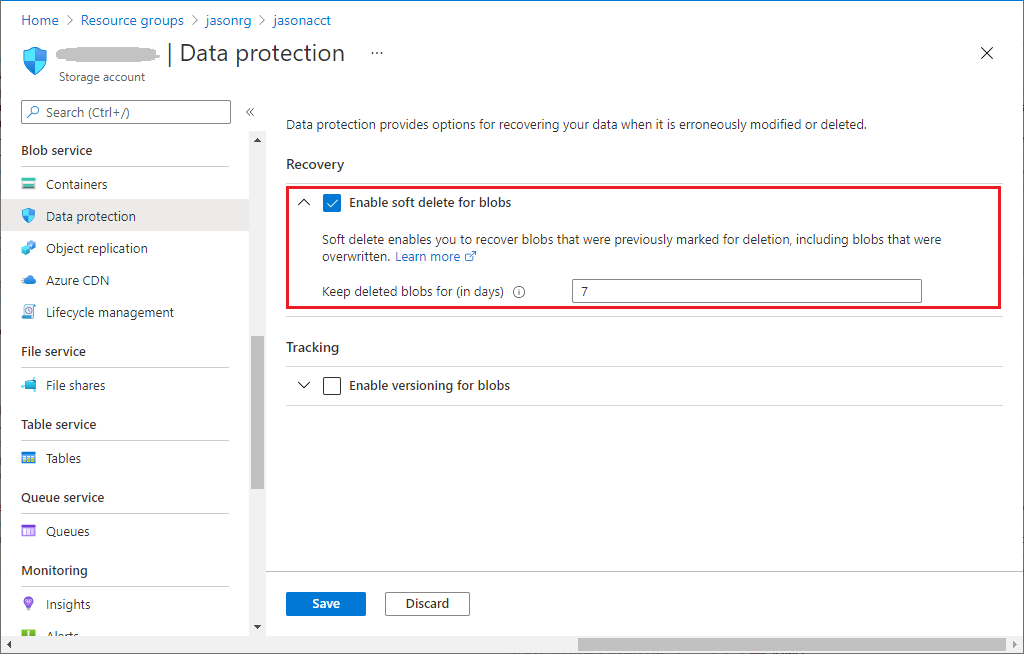1024x654 pixels.
Task: Open the Learn more link
Action: 428,257
